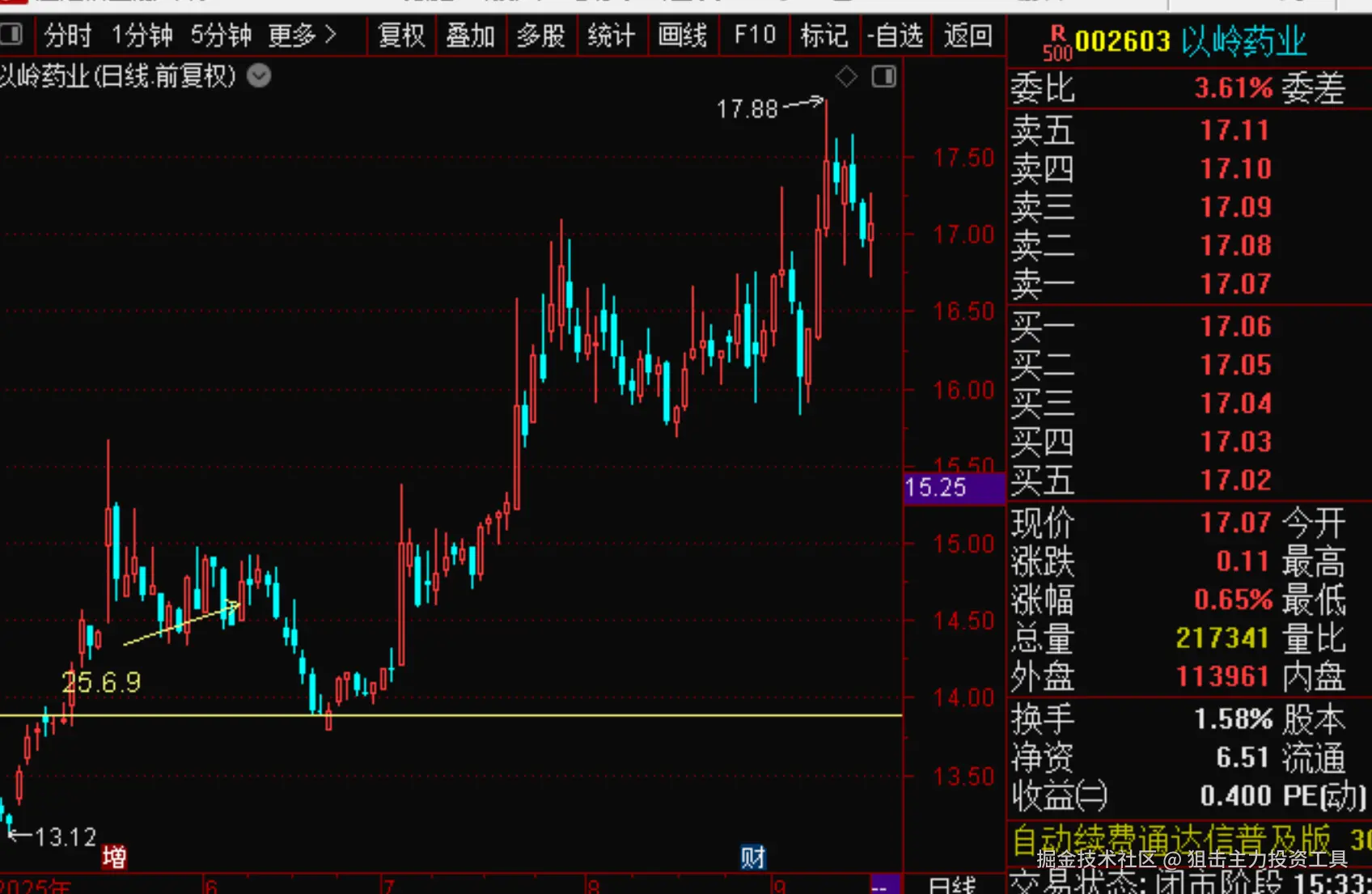Click the 返回 back button
Image resolution: width=1372 pixels, height=894 pixels.
point(968,36)
